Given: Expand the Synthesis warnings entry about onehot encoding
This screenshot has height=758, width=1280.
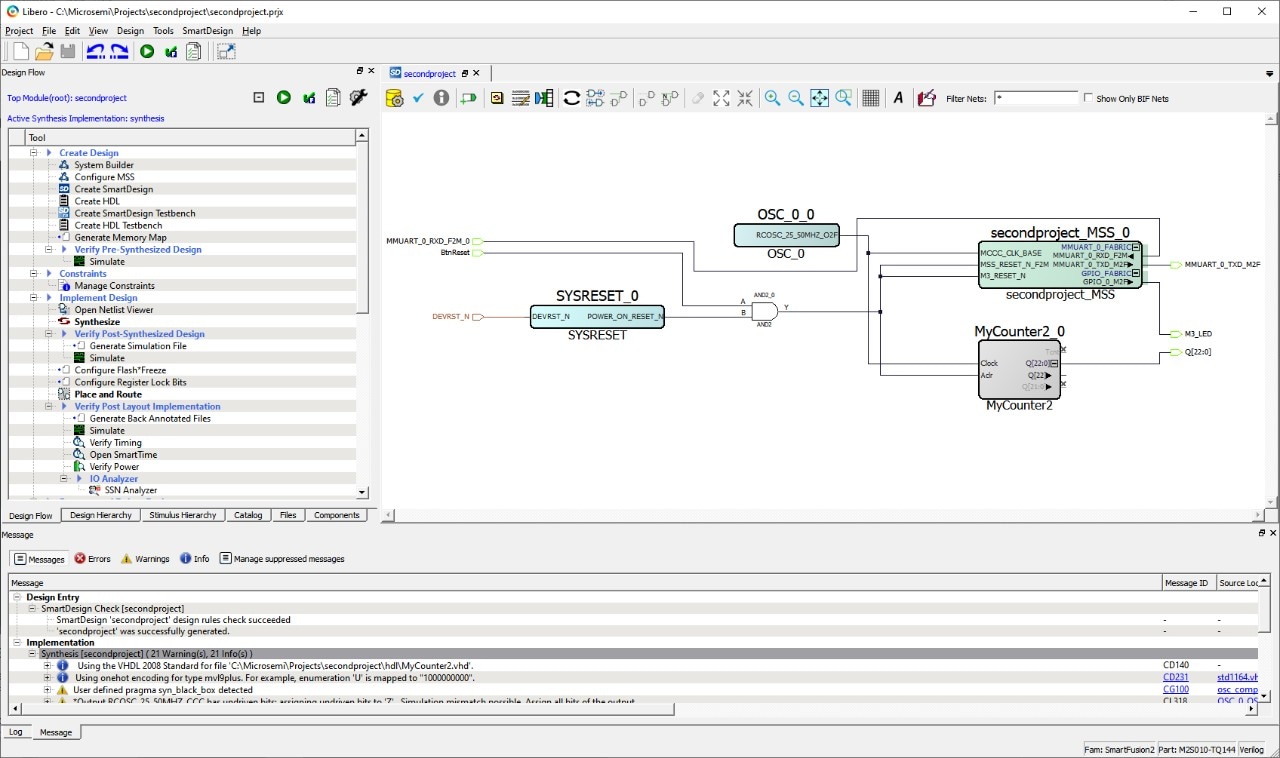Looking at the screenshot, I should pos(47,677).
